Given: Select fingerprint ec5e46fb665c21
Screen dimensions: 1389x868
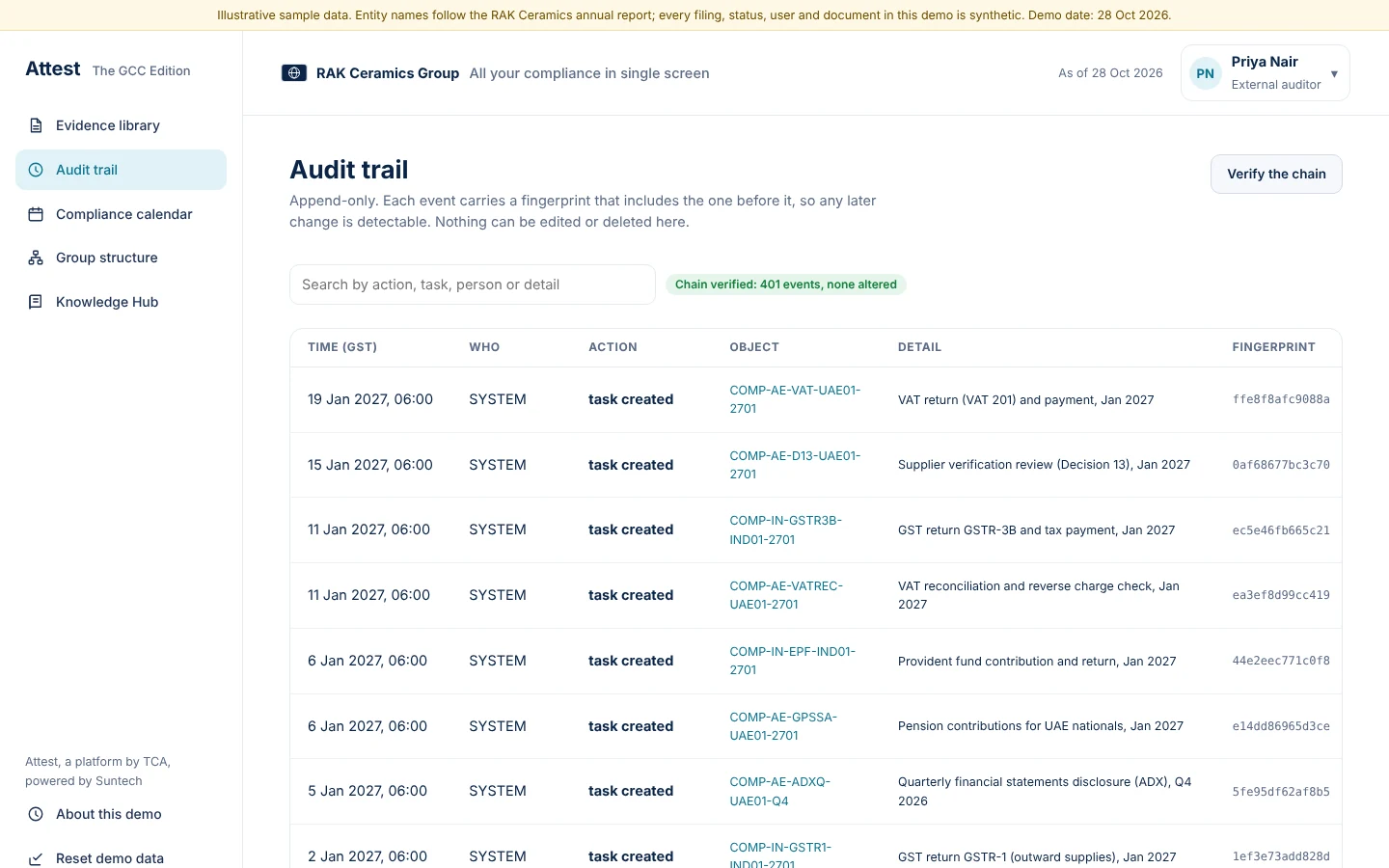Looking at the screenshot, I should tap(1281, 530).
